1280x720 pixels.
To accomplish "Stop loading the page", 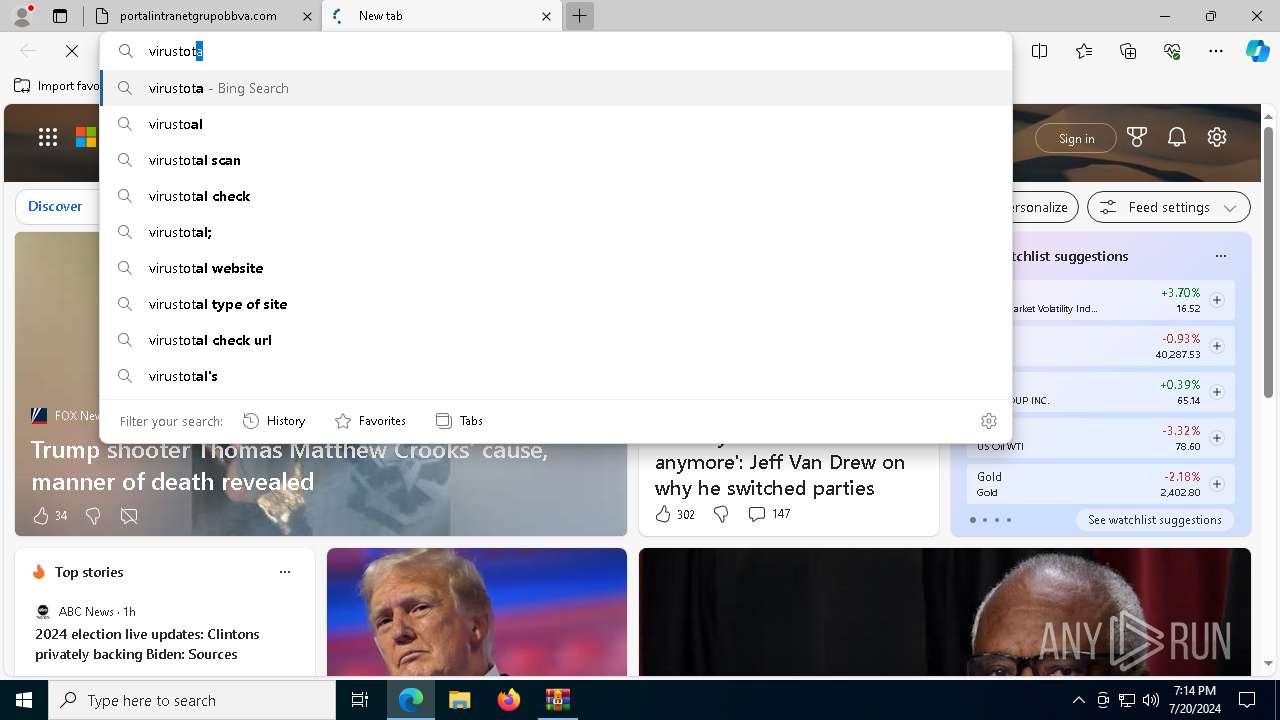I will [72, 51].
